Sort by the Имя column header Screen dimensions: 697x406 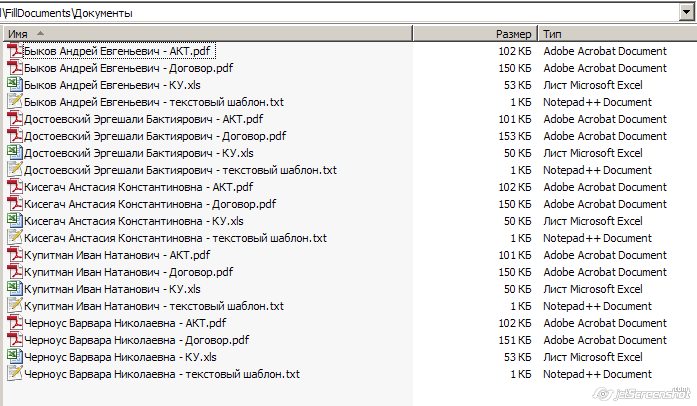206,34
